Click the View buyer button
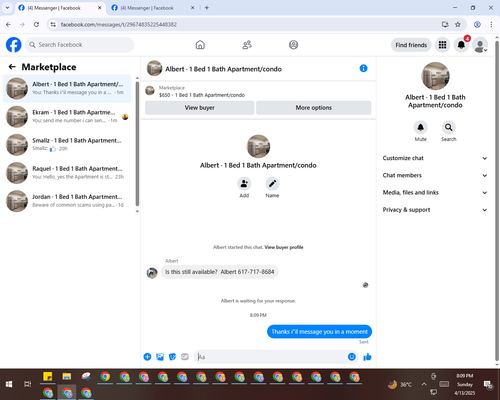The image size is (500, 400). coord(200,108)
